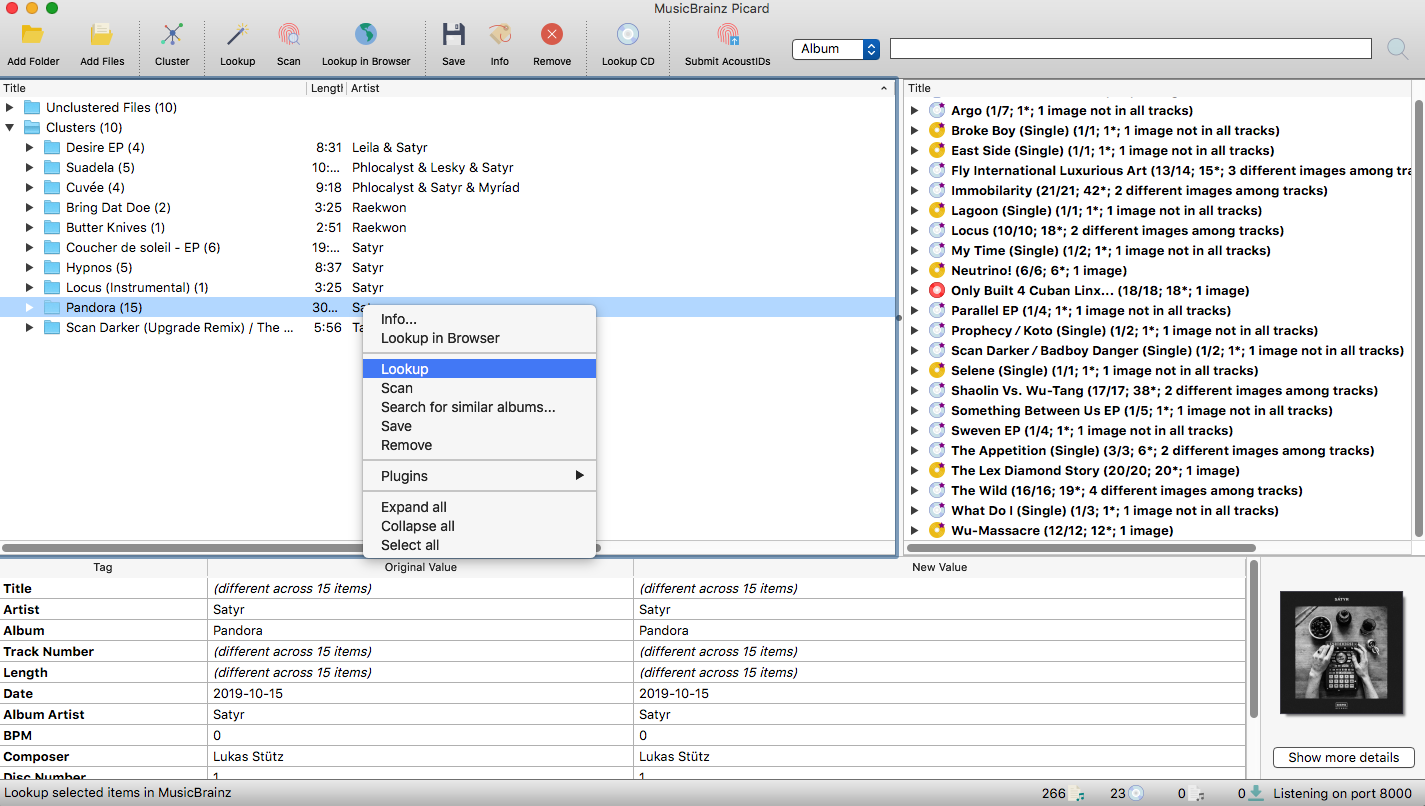Screen dimensions: 1425x806
Task: Click the metadata table vertical scrollbar
Action: [x=1254, y=640]
